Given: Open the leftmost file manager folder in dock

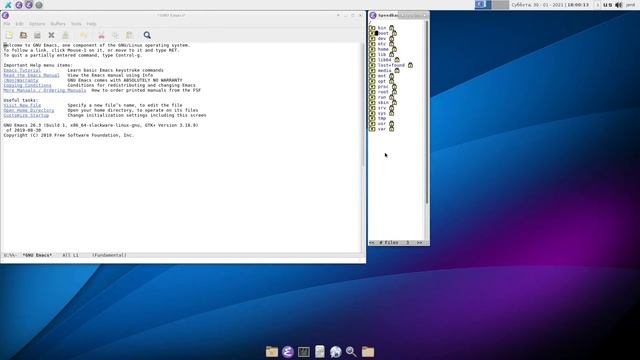Looking at the screenshot, I should 272,351.
